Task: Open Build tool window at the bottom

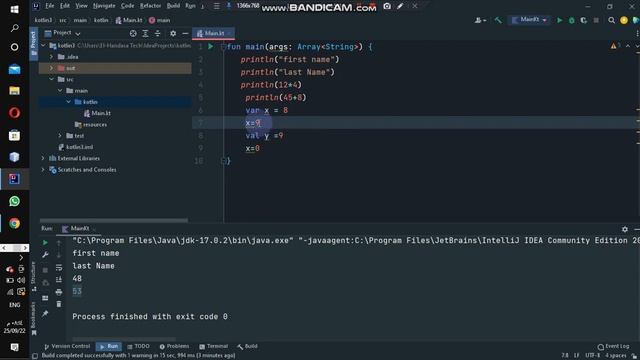Action: pyautogui.click(x=247, y=347)
